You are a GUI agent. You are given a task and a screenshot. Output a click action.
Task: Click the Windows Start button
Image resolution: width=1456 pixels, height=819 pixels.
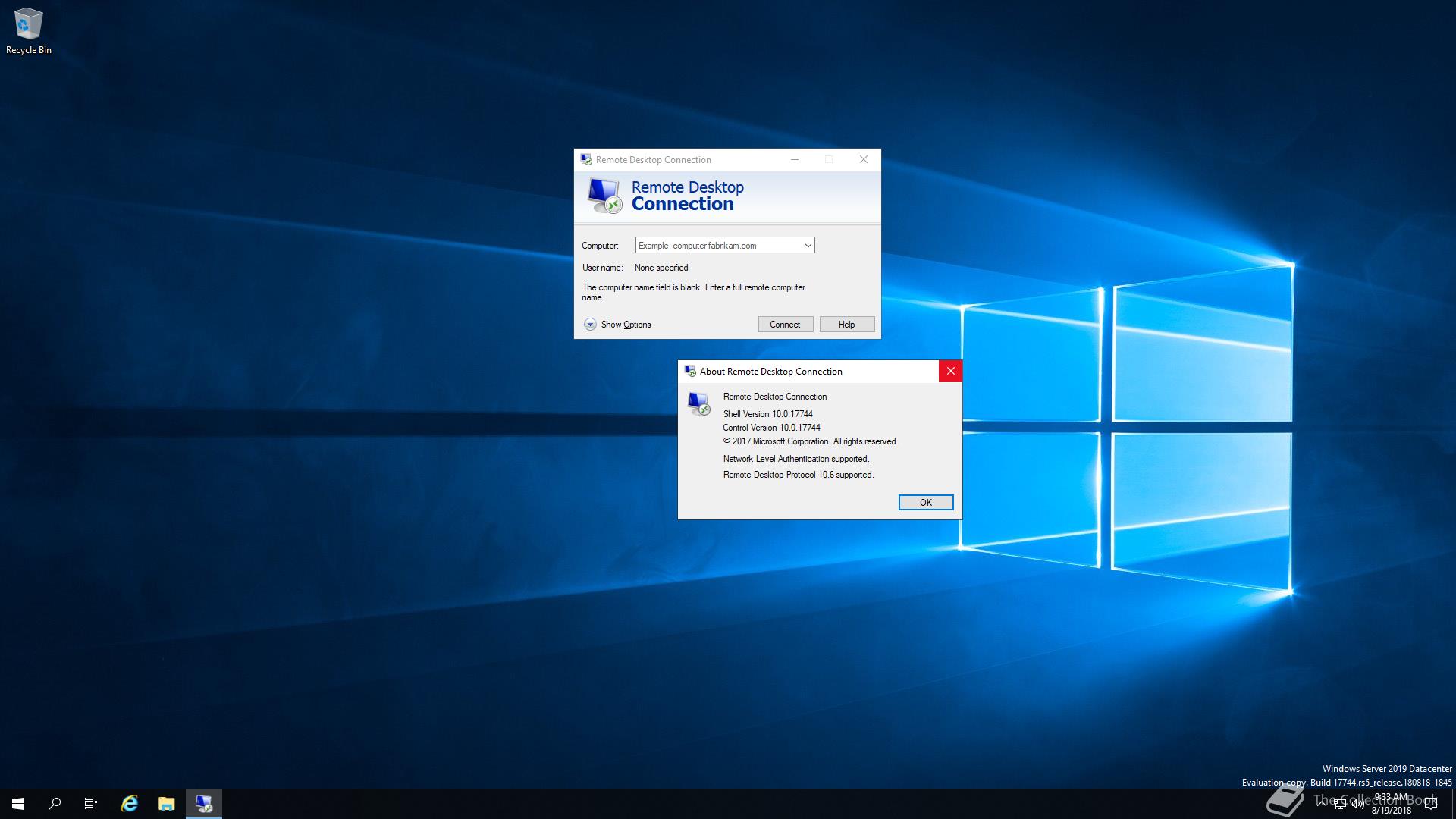coord(18,804)
